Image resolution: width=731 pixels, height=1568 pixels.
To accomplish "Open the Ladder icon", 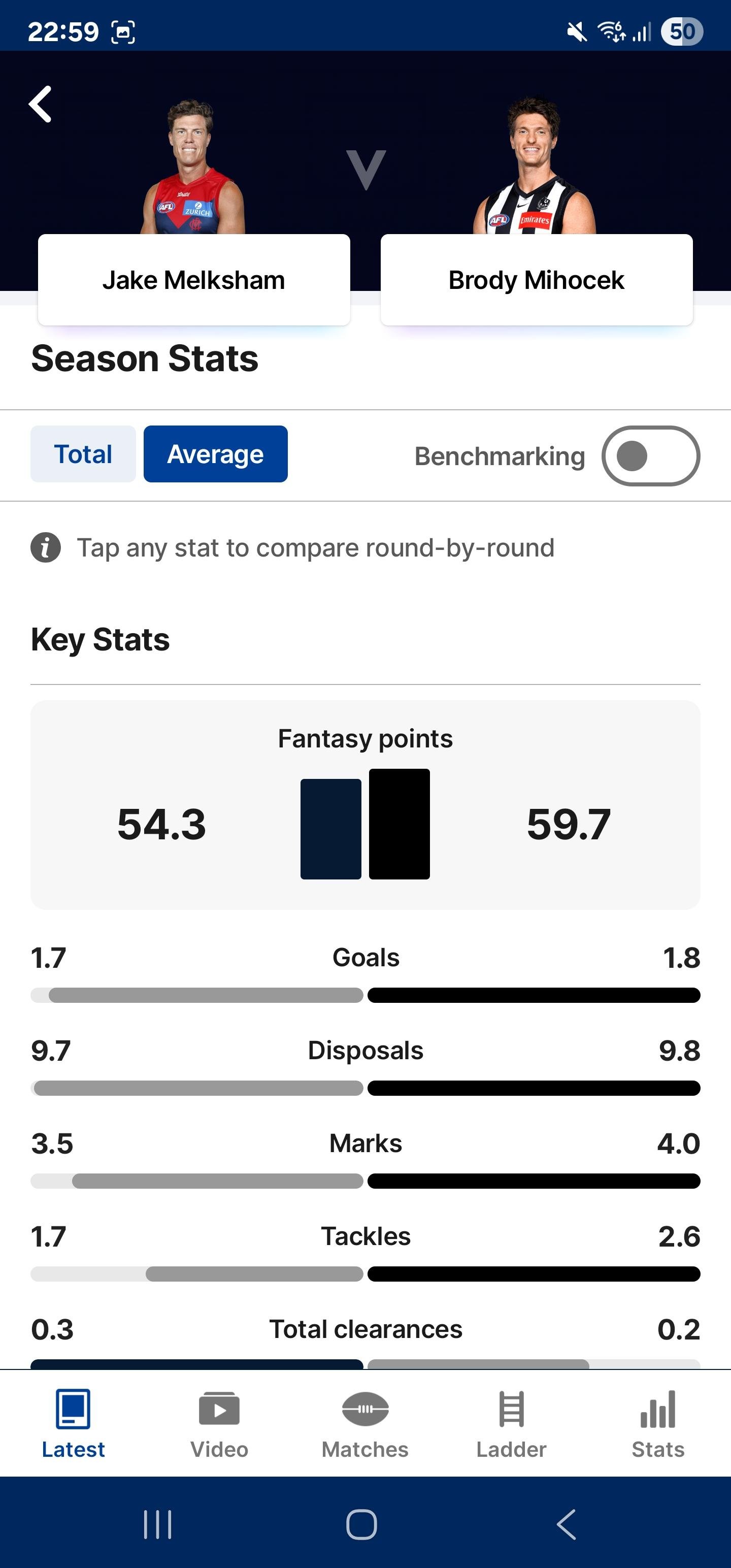I will (x=511, y=1409).
